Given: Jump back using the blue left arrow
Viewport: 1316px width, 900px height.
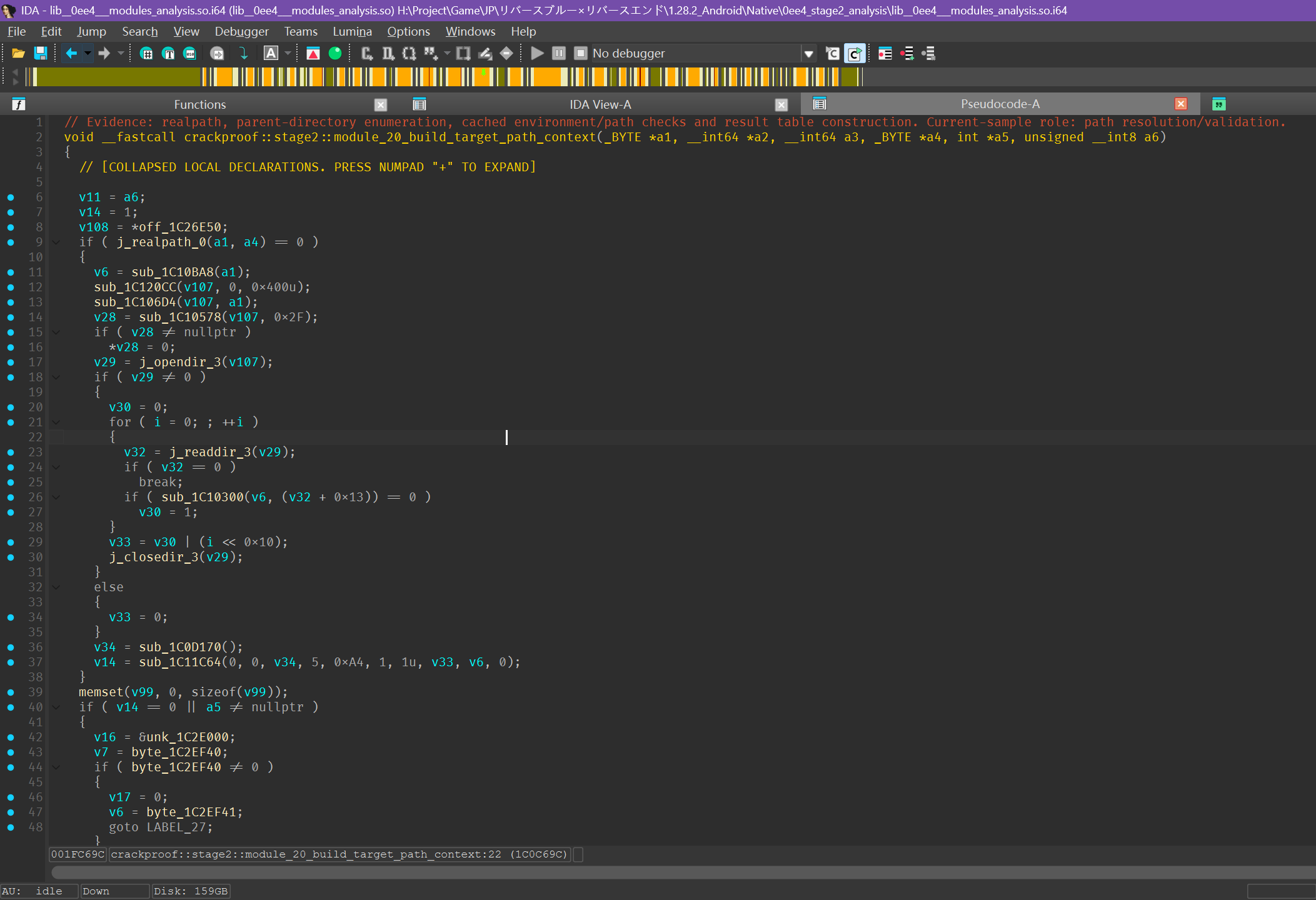Looking at the screenshot, I should point(71,54).
